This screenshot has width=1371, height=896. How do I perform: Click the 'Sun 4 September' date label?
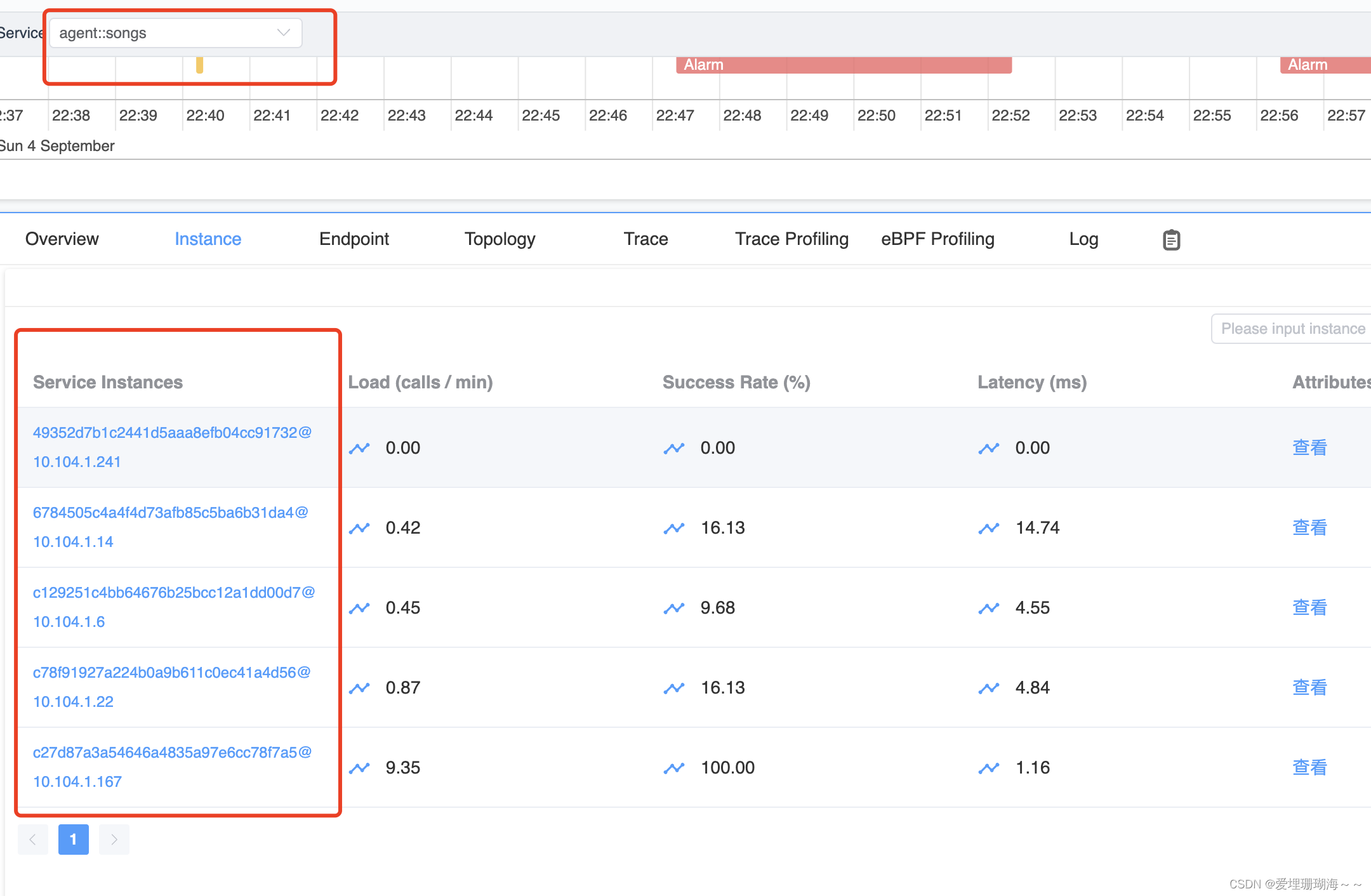(x=57, y=146)
